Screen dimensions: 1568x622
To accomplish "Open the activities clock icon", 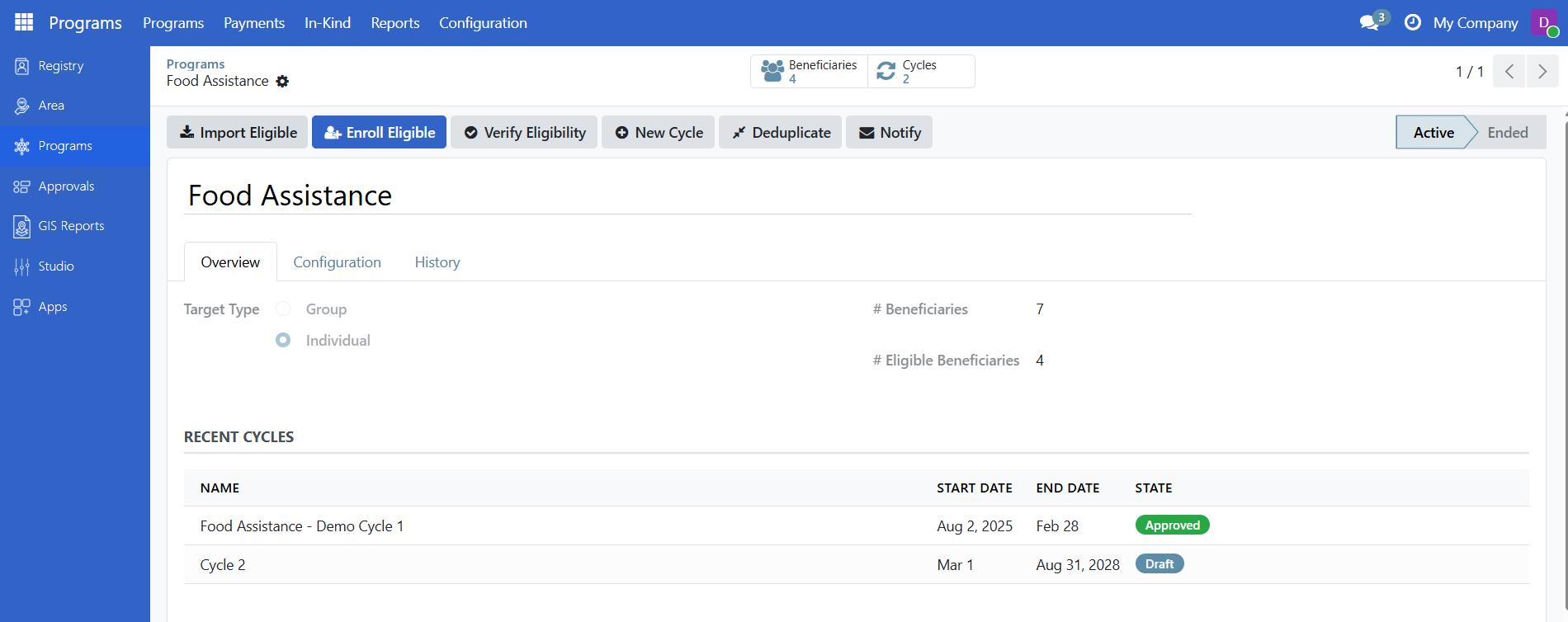I will 1413,22.
